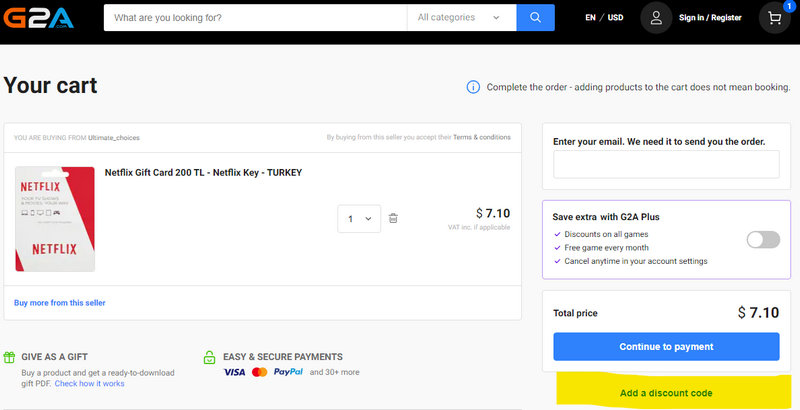Open the All categories dropdown
The width and height of the screenshot is (800, 410).
tap(461, 18)
